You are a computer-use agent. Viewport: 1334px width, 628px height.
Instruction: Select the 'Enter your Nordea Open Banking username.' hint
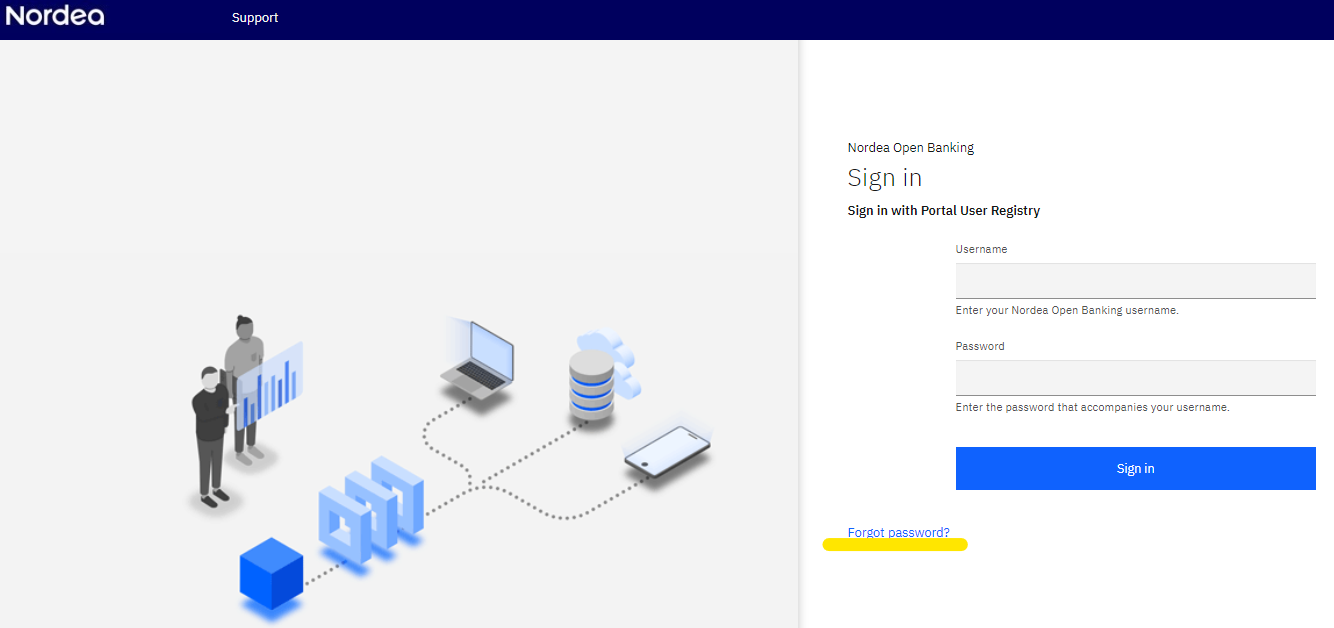coord(1067,310)
